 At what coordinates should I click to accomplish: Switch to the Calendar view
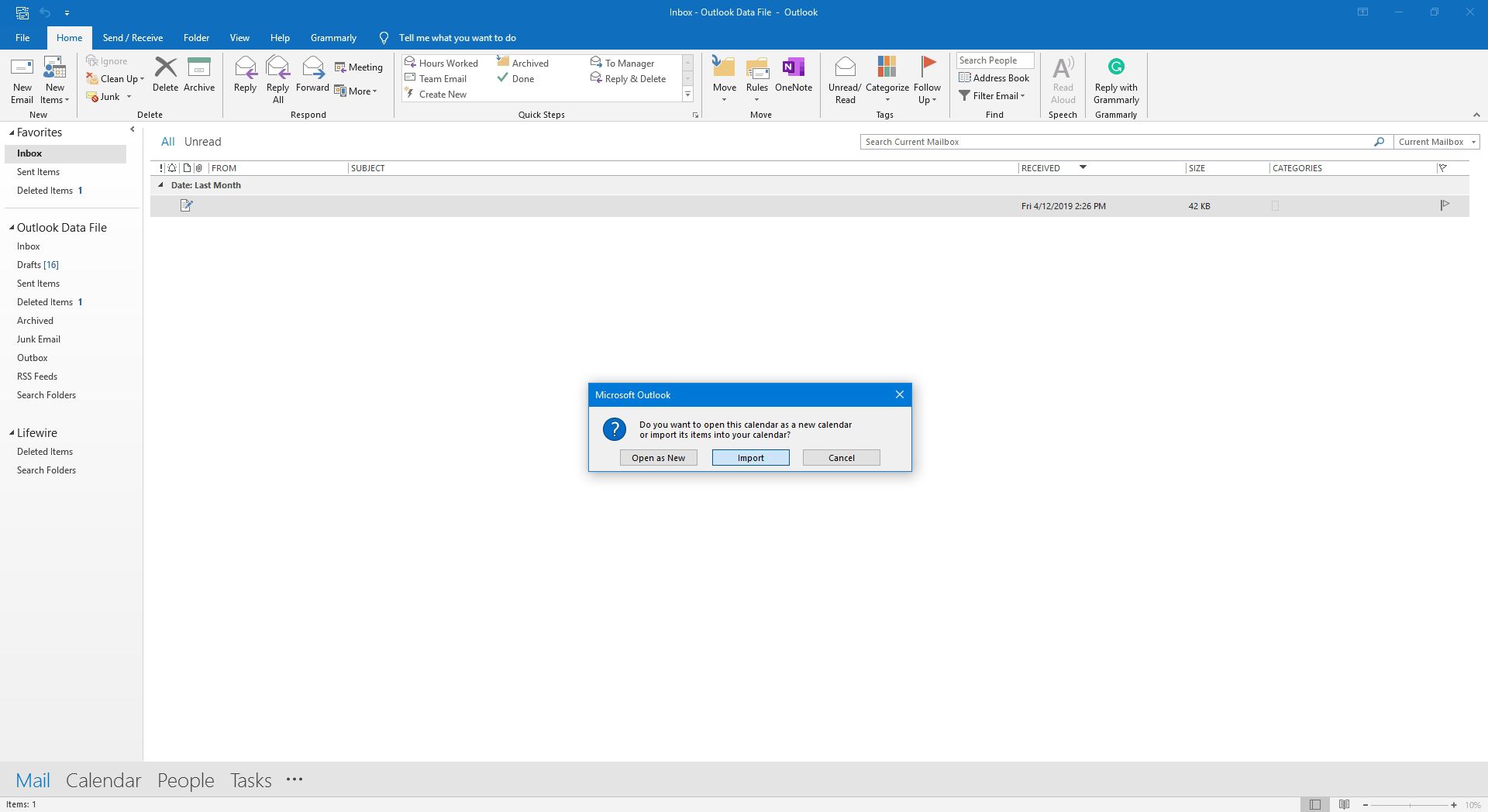pos(103,780)
